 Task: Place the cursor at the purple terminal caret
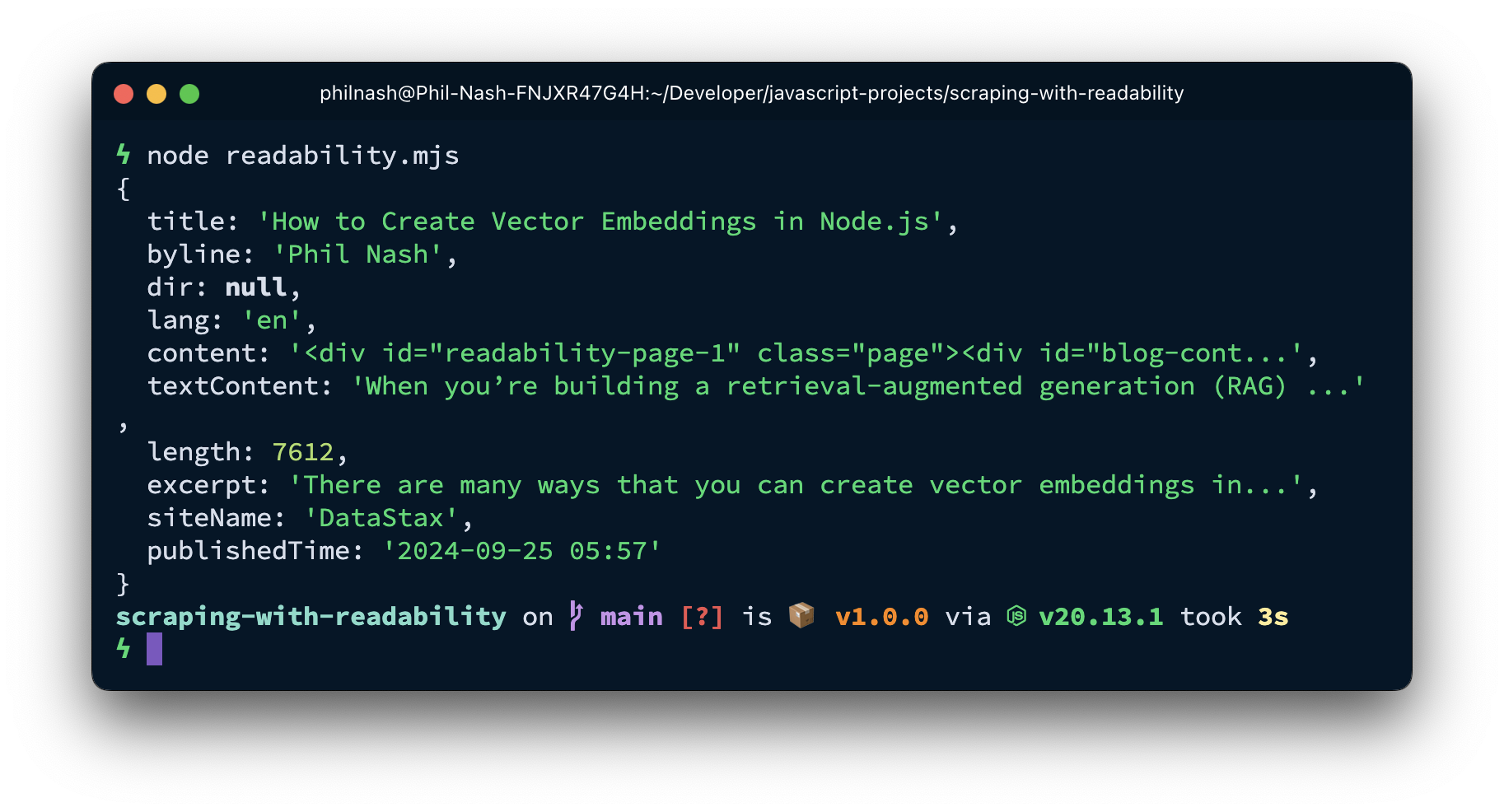[x=154, y=649]
